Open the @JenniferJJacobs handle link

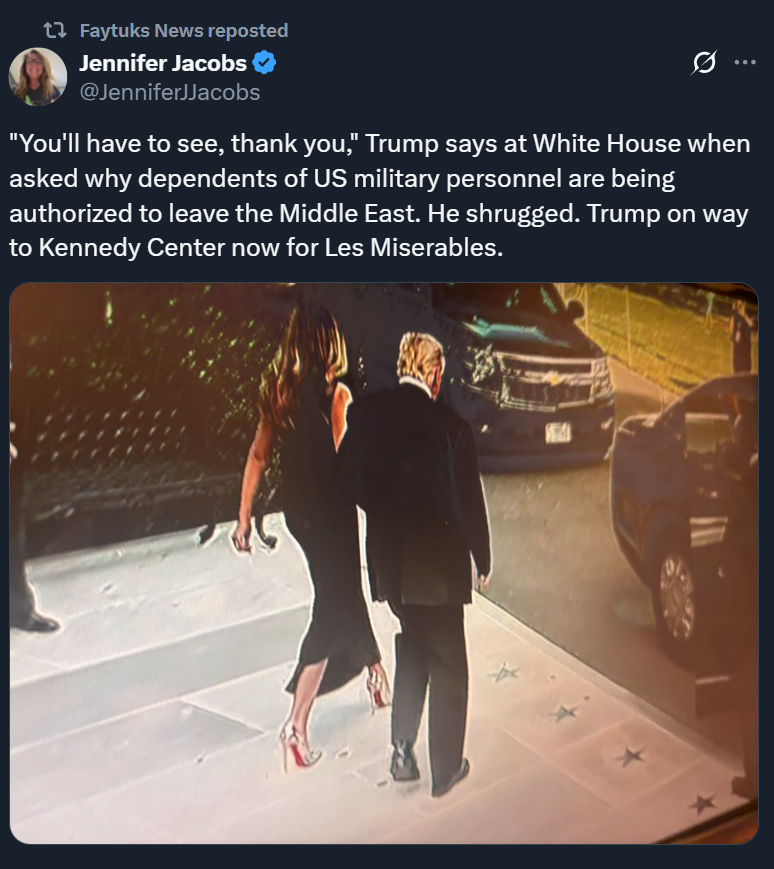point(170,92)
